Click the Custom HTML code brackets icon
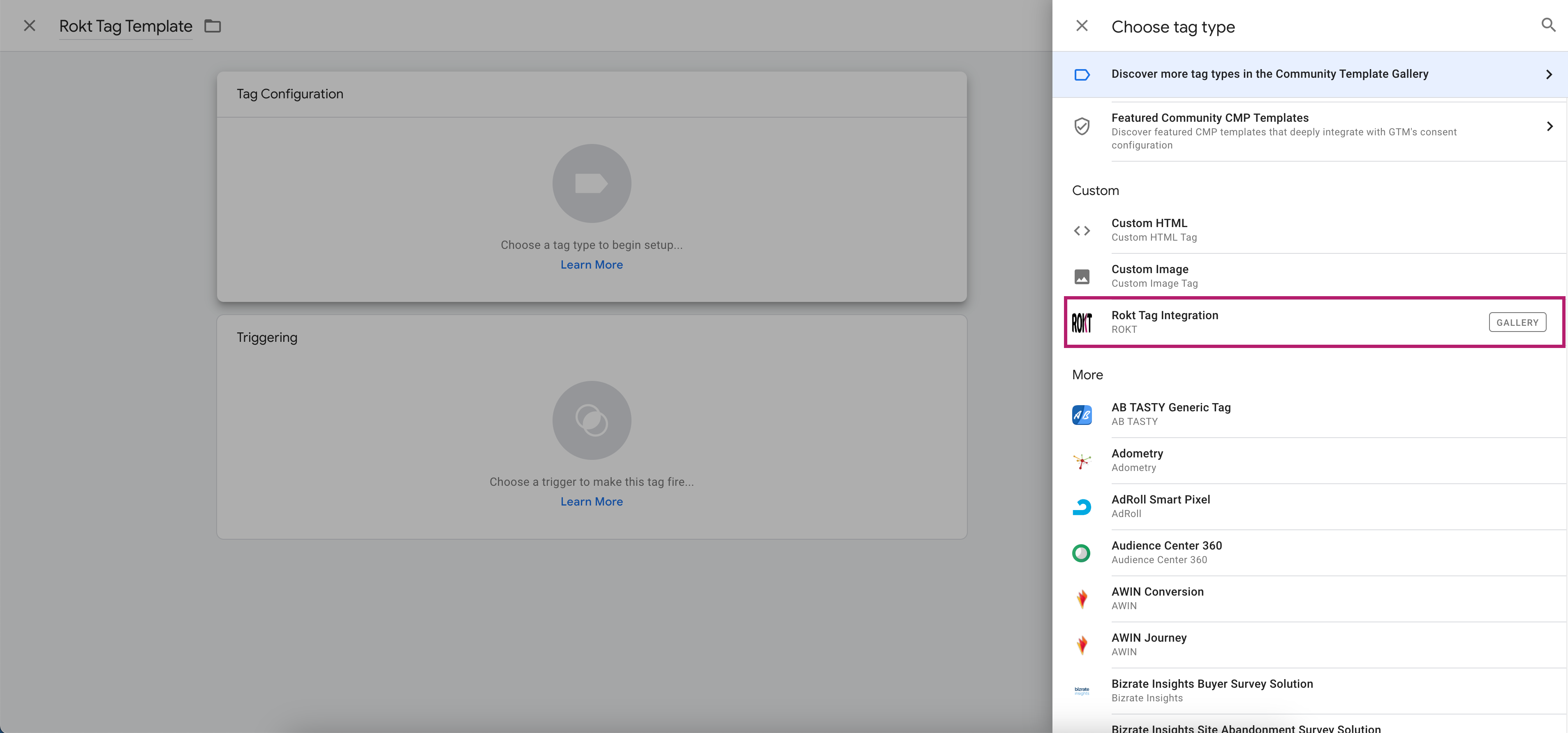The height and width of the screenshot is (733, 1568). (1082, 230)
